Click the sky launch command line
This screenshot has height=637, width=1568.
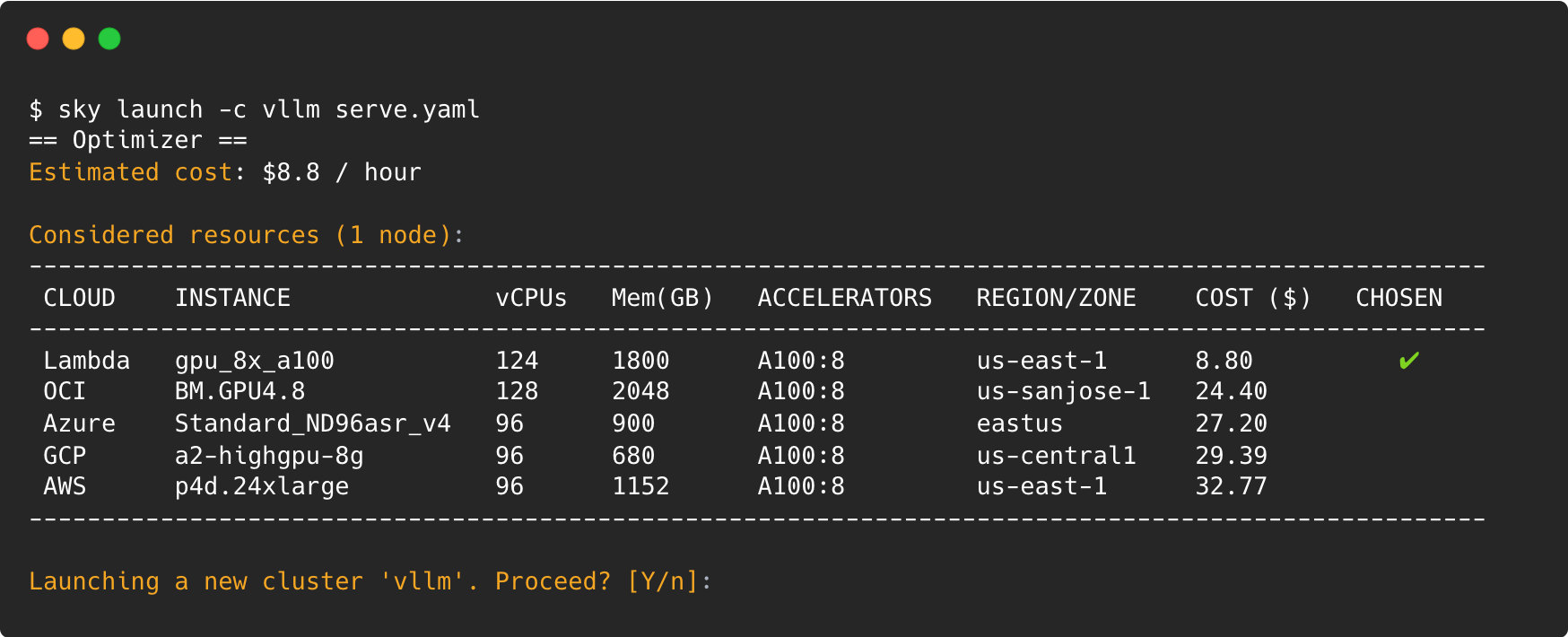click(x=255, y=109)
